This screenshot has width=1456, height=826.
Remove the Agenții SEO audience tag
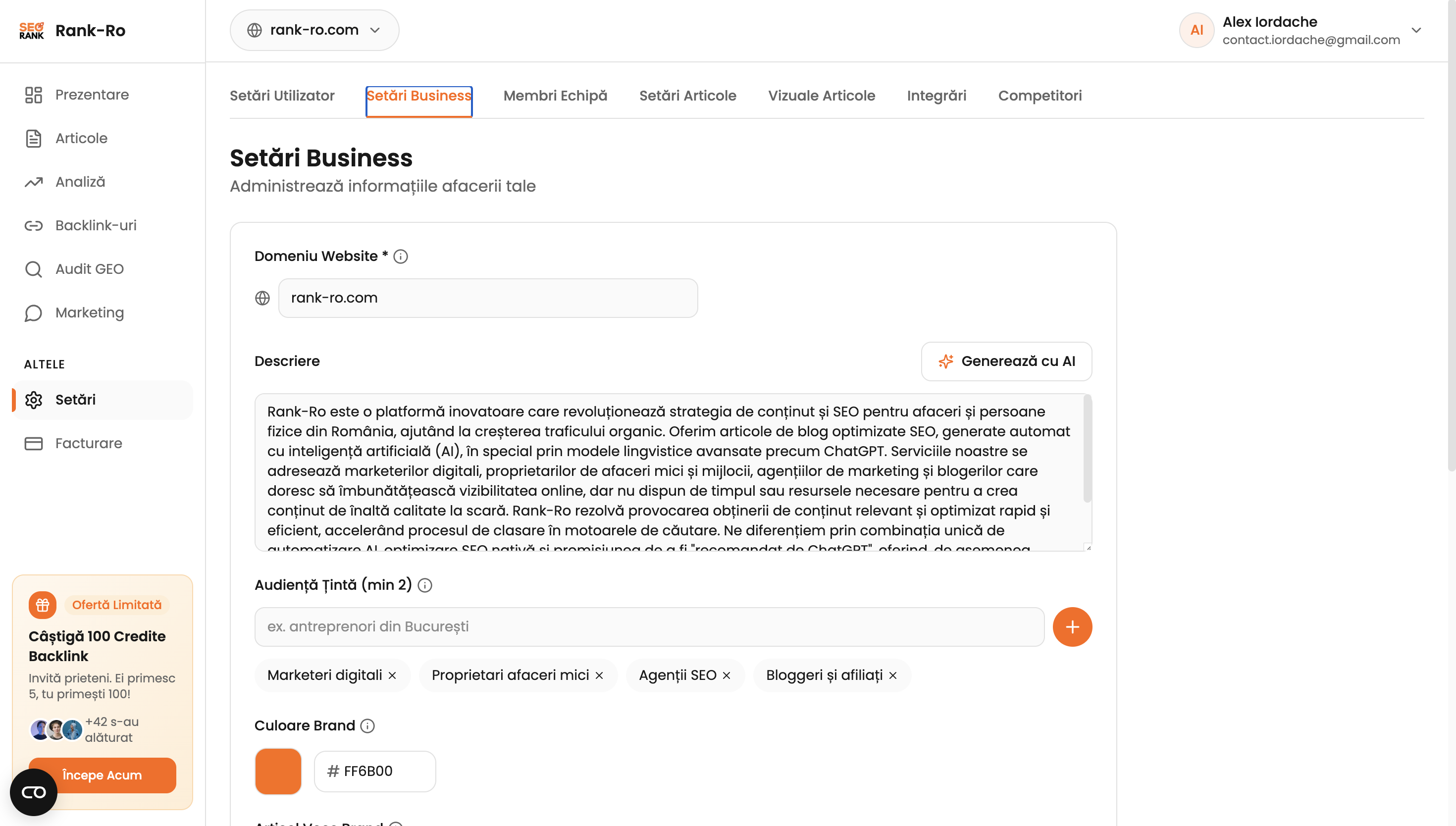pyautogui.click(x=727, y=675)
